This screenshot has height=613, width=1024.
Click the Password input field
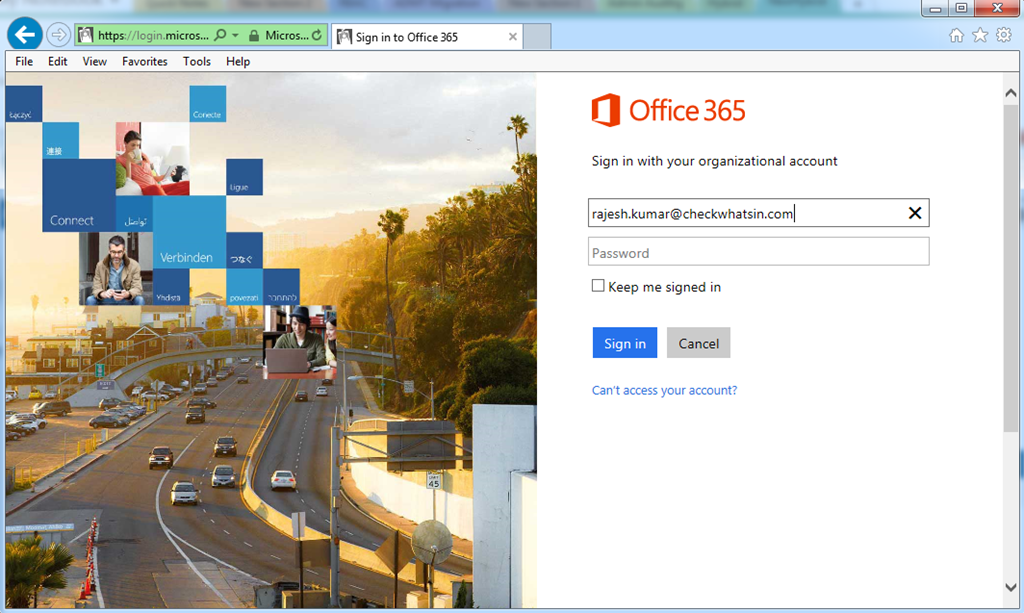click(x=758, y=252)
